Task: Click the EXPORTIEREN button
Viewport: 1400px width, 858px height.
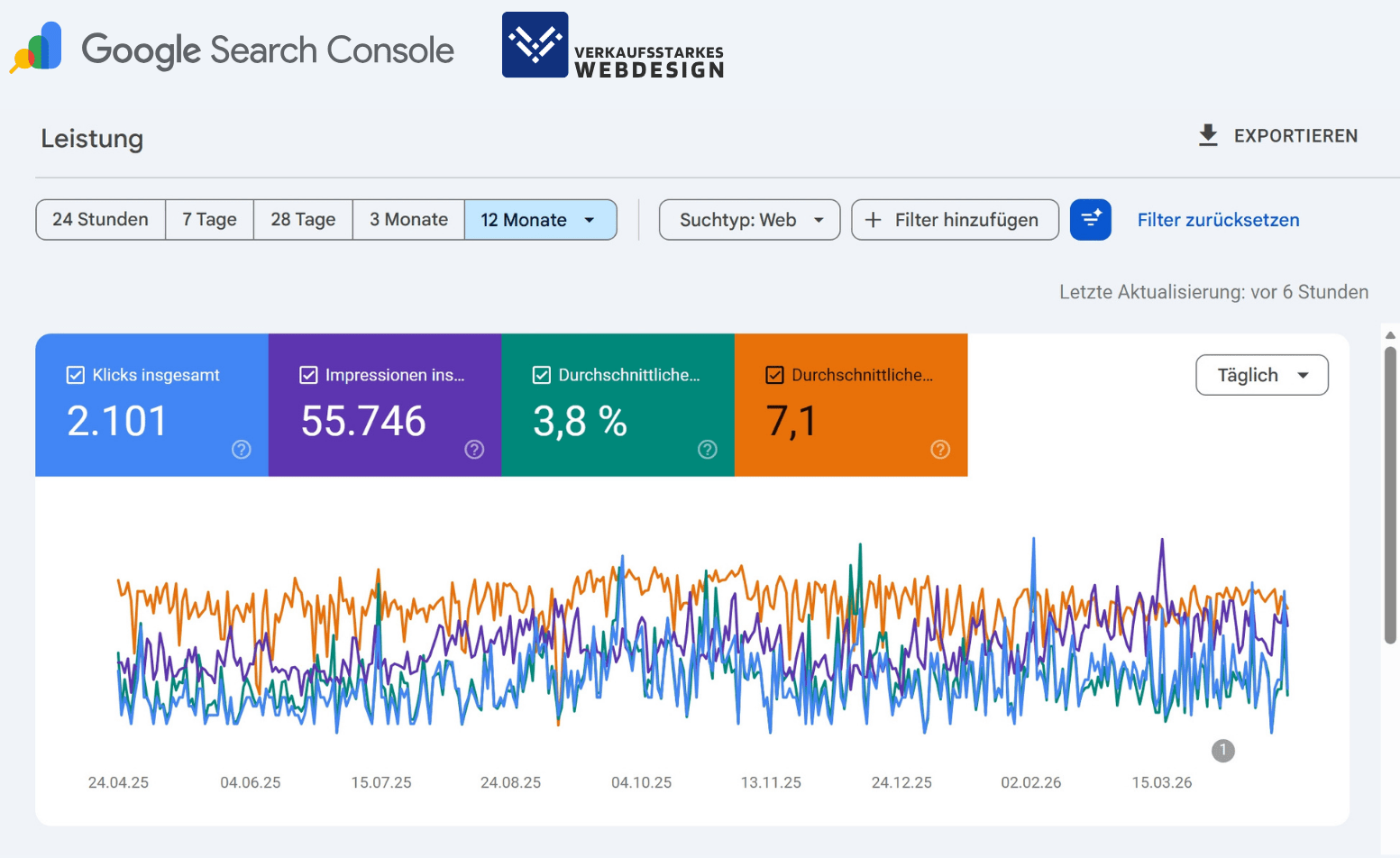Action: point(1295,135)
